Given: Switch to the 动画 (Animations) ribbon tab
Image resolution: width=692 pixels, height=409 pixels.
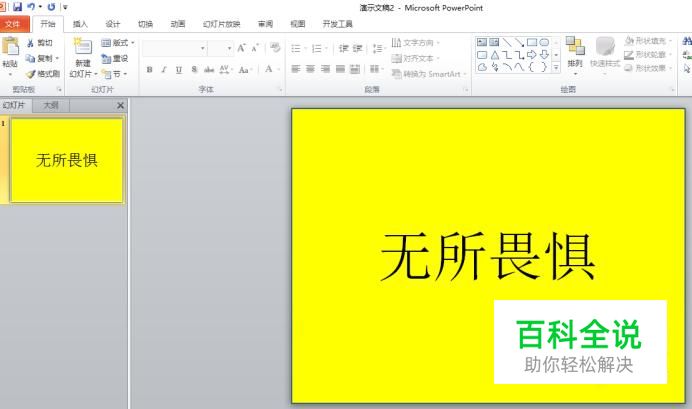Looking at the screenshot, I should (x=178, y=24).
